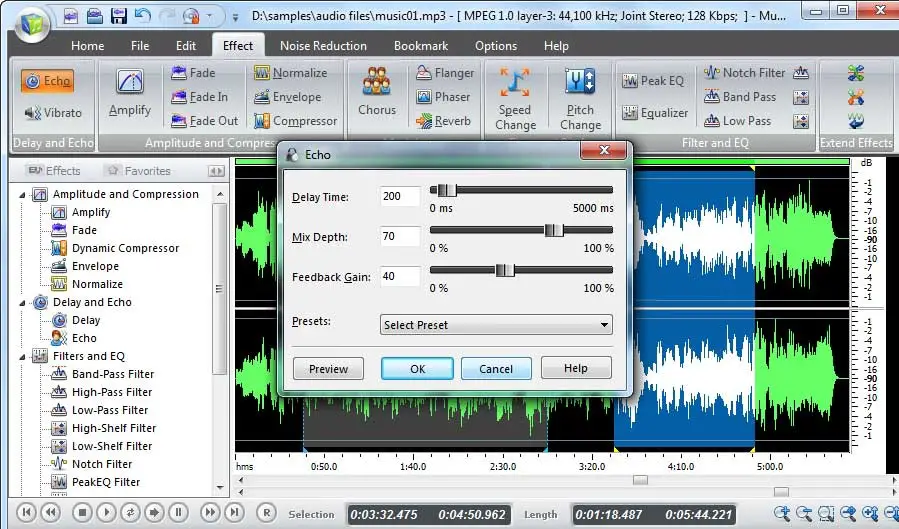
Task: Click the Preview button in Echo dialog
Action: (x=328, y=369)
